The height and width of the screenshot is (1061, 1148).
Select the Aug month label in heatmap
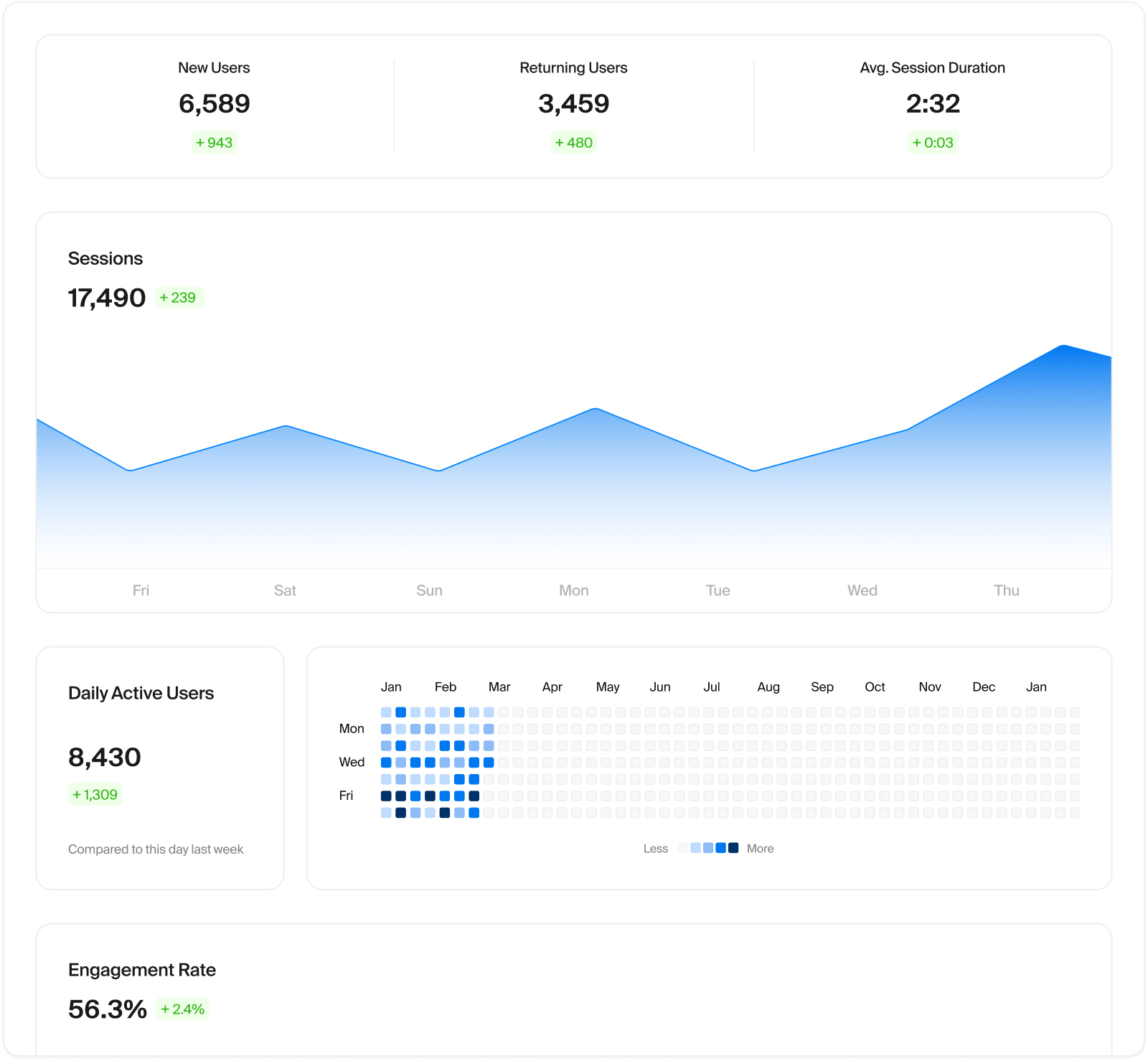(x=768, y=687)
